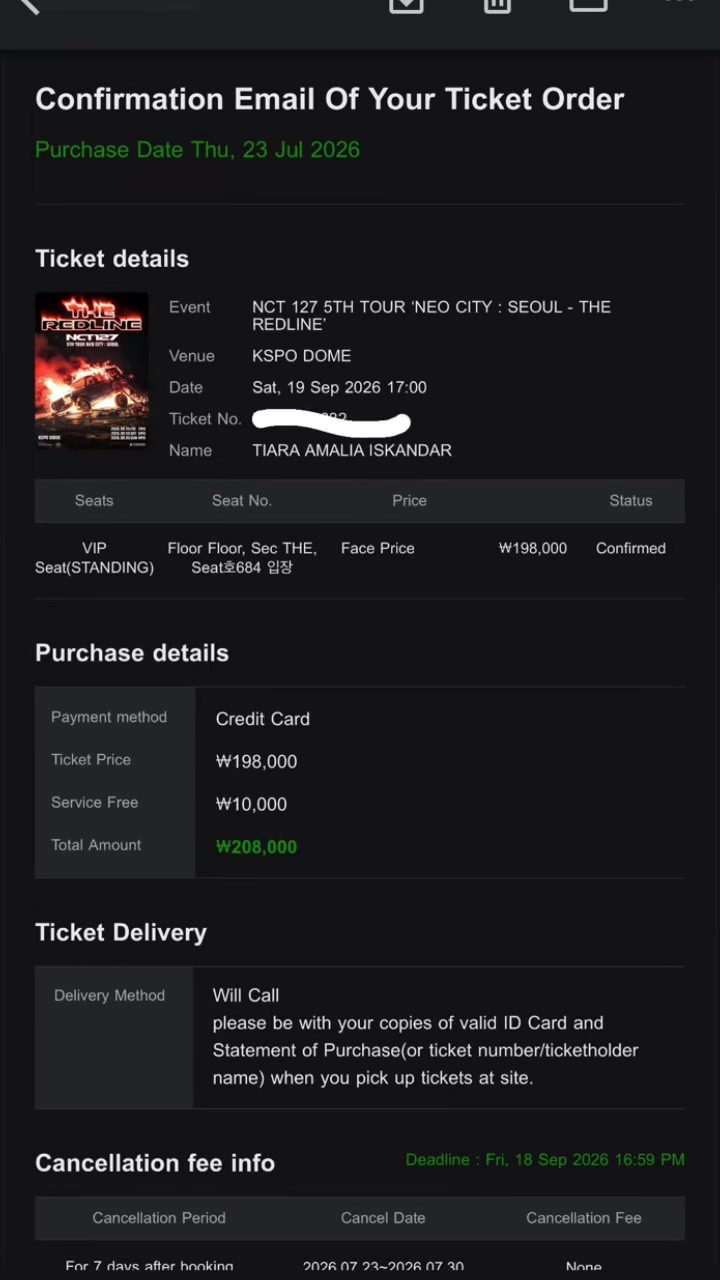Click the Cancellation Fee column header

point(584,1218)
